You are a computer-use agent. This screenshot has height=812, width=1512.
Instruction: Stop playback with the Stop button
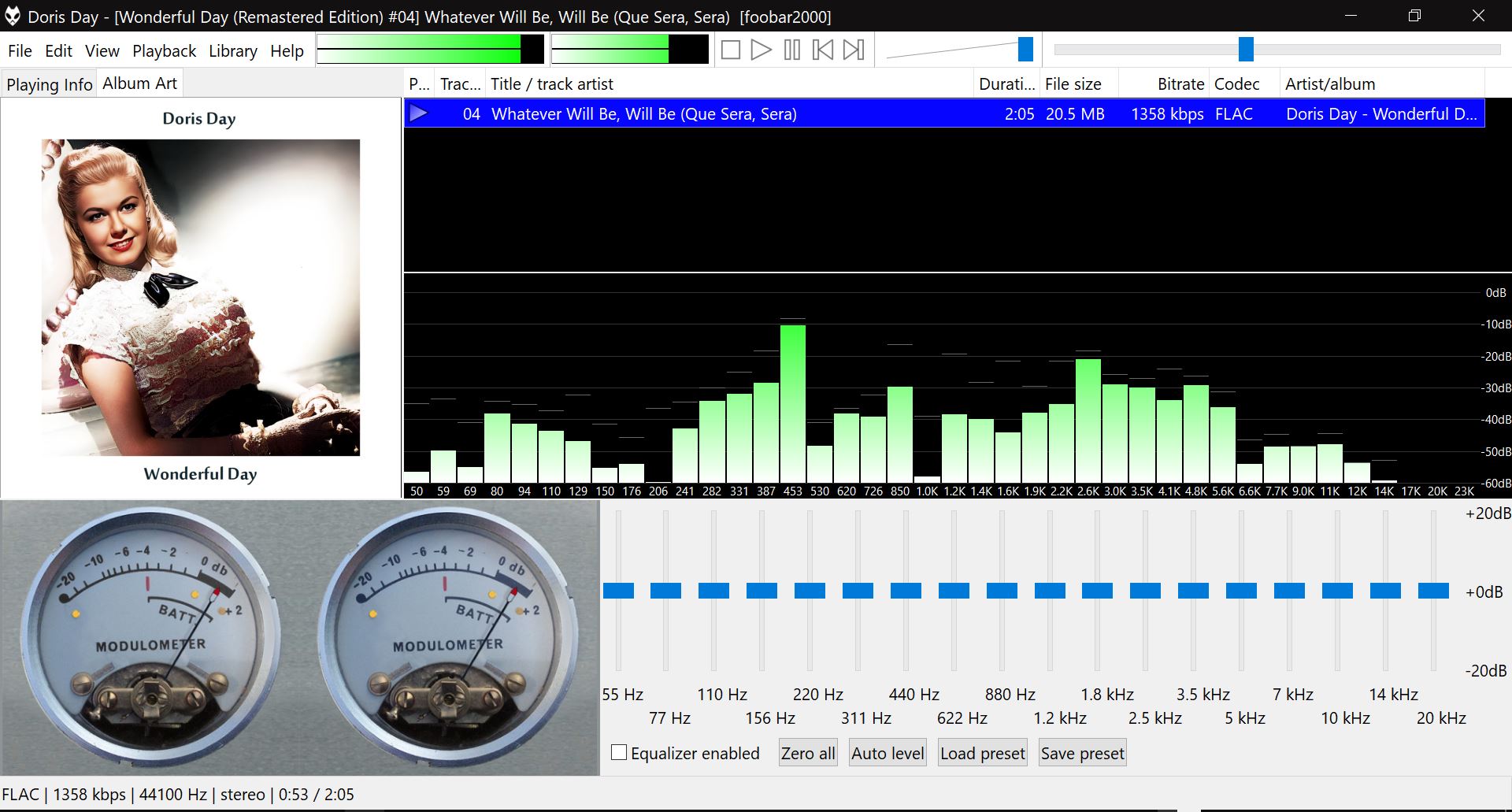tap(731, 50)
